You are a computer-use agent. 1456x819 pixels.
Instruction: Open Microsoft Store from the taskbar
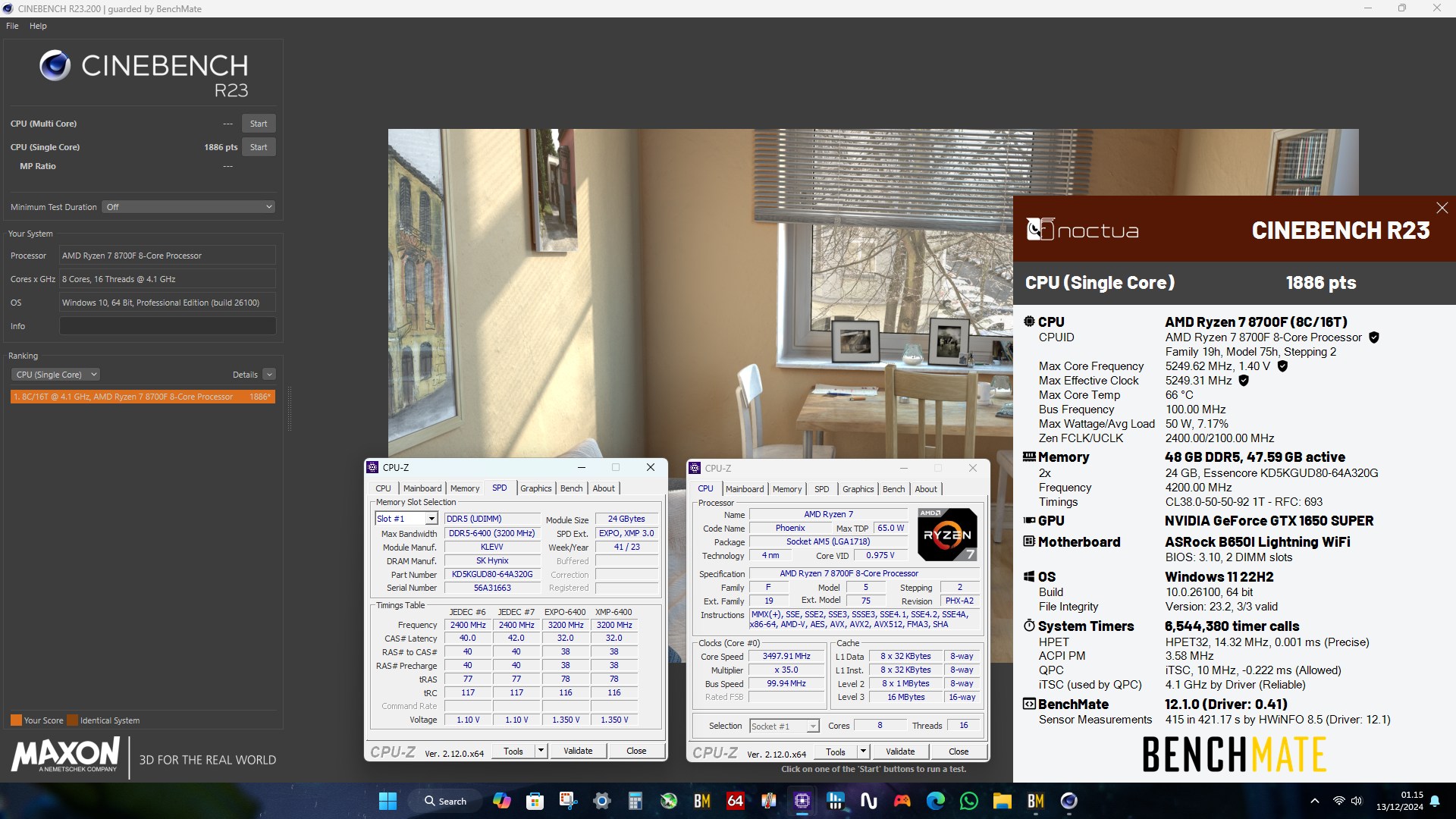(x=535, y=801)
